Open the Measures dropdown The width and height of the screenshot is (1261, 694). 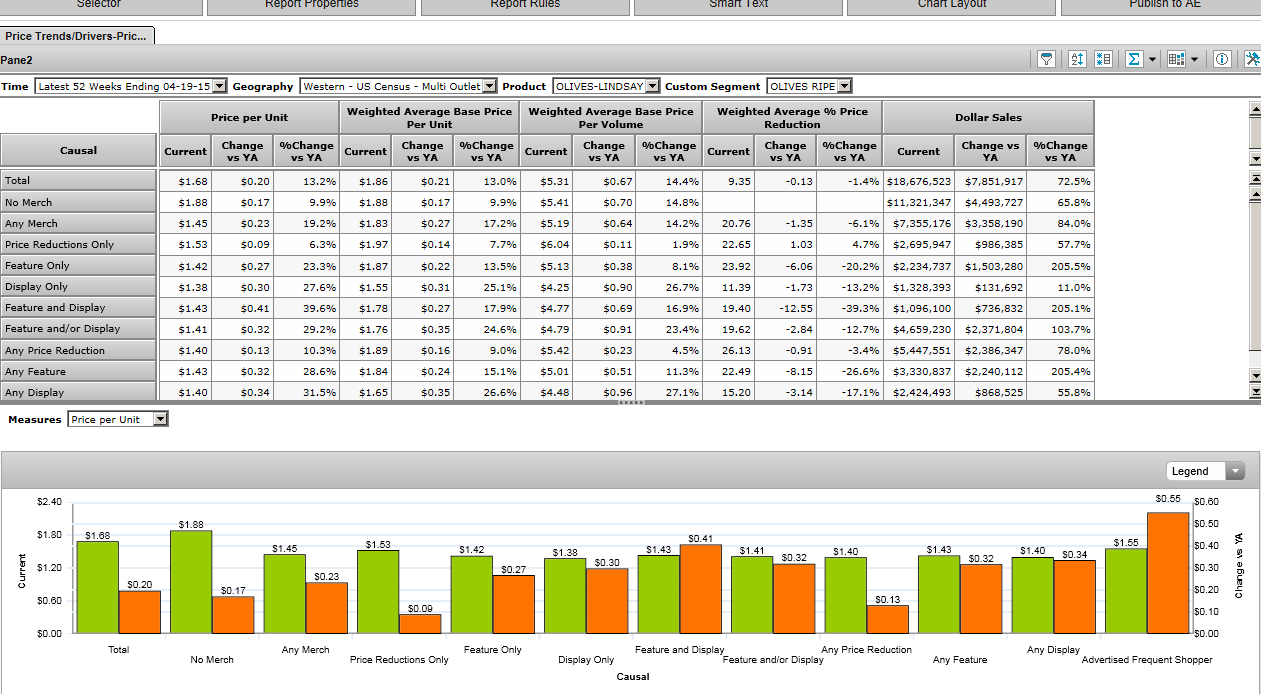pyautogui.click(x=160, y=420)
